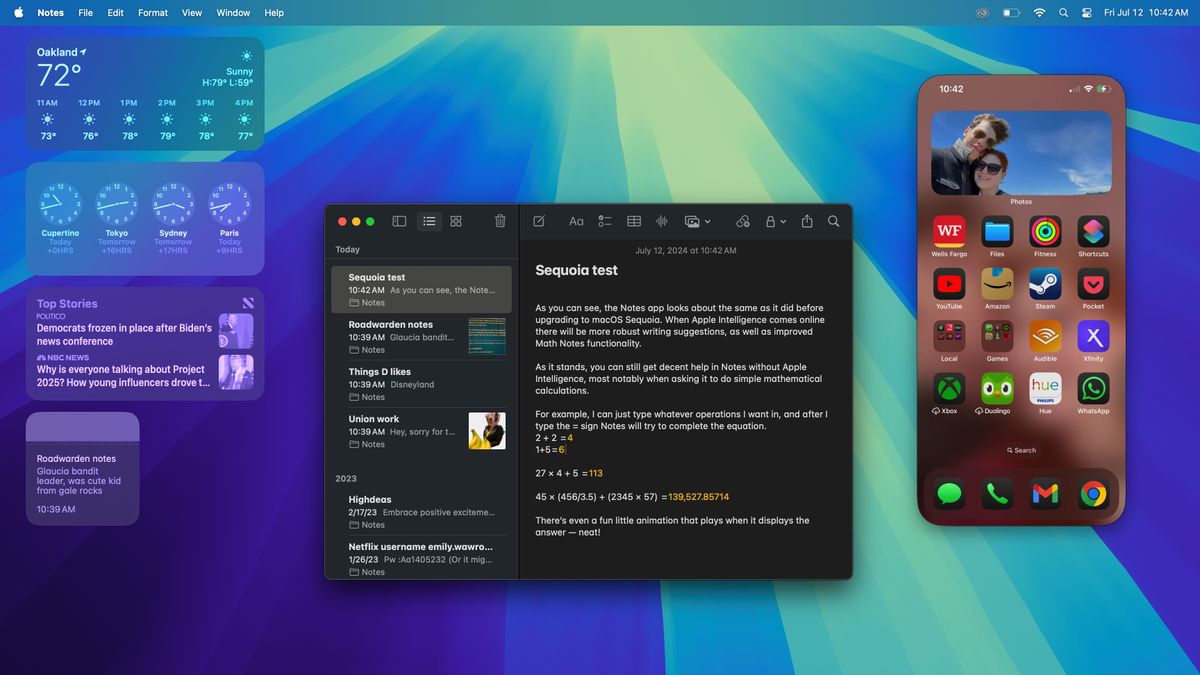
Task: Open the Format menu
Action: coord(152,12)
